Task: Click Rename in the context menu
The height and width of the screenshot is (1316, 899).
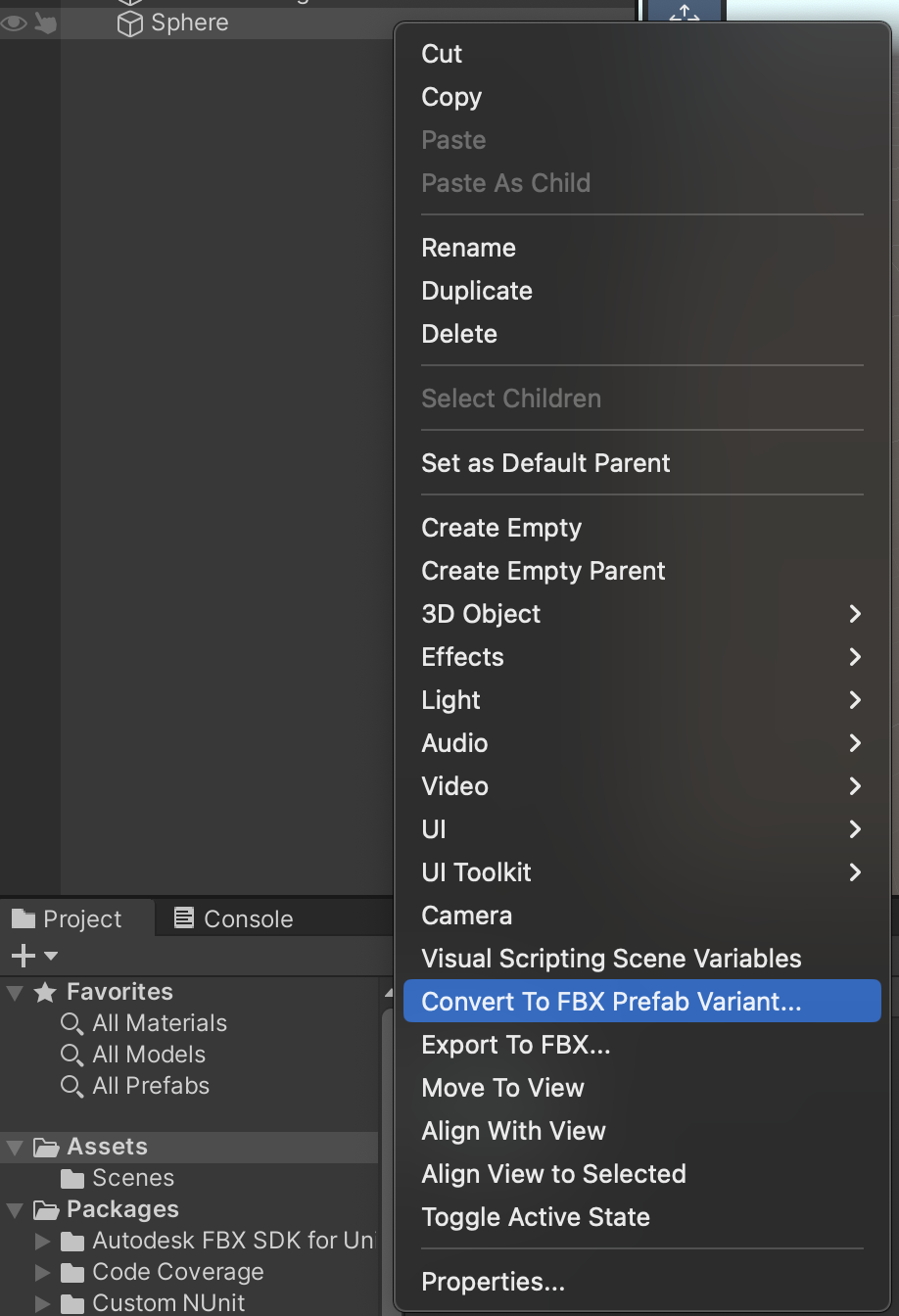Action: [x=468, y=248]
